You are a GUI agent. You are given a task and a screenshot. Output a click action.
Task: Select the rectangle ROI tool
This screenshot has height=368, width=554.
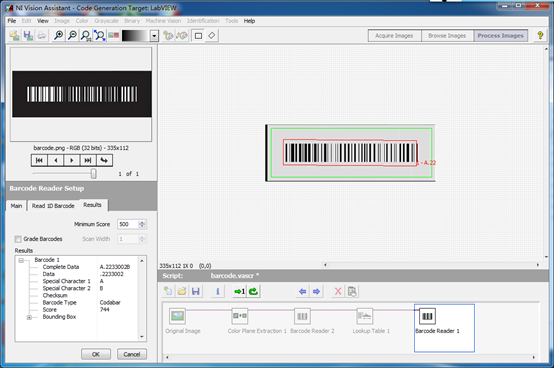(198, 35)
